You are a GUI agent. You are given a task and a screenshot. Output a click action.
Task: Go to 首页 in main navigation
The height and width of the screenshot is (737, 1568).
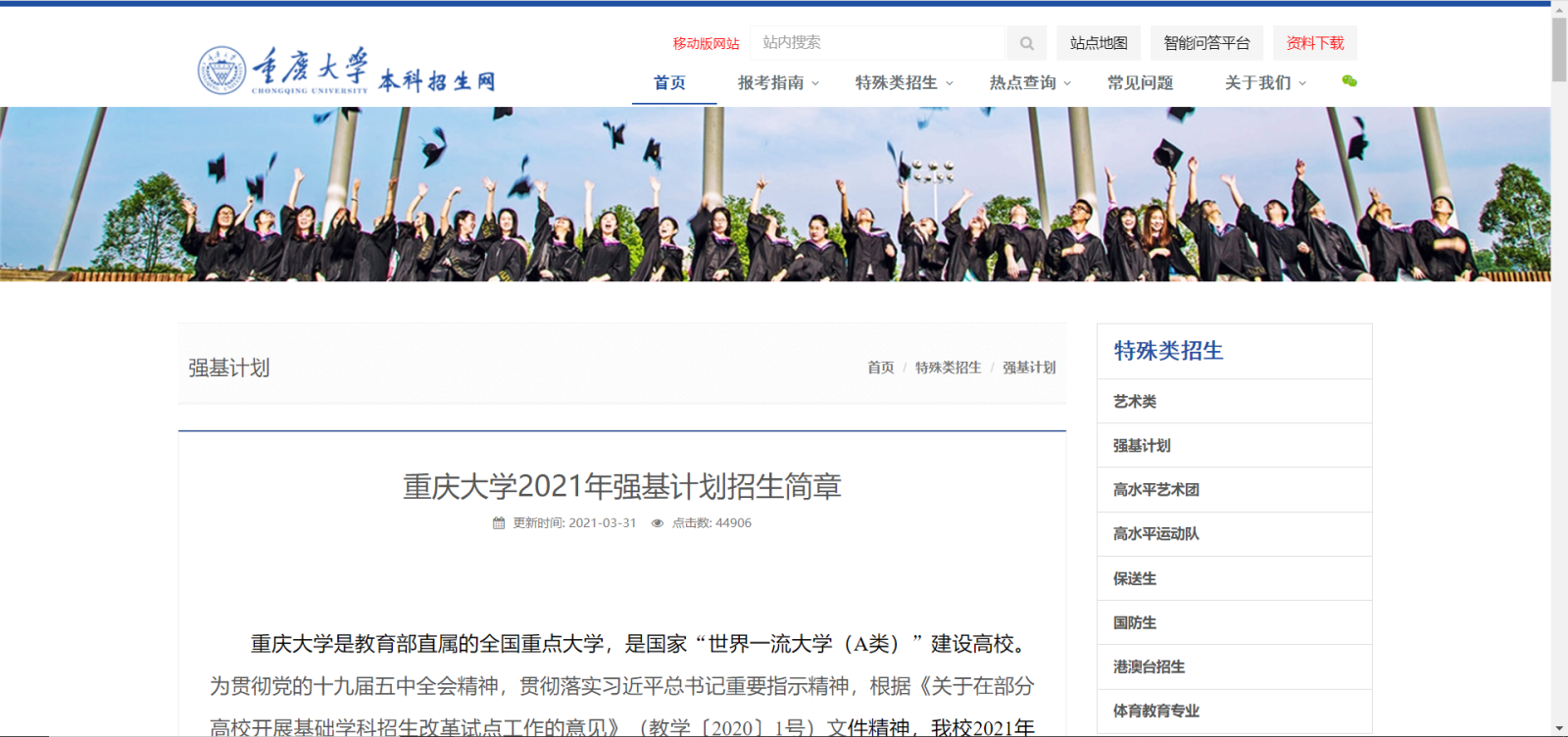point(670,83)
